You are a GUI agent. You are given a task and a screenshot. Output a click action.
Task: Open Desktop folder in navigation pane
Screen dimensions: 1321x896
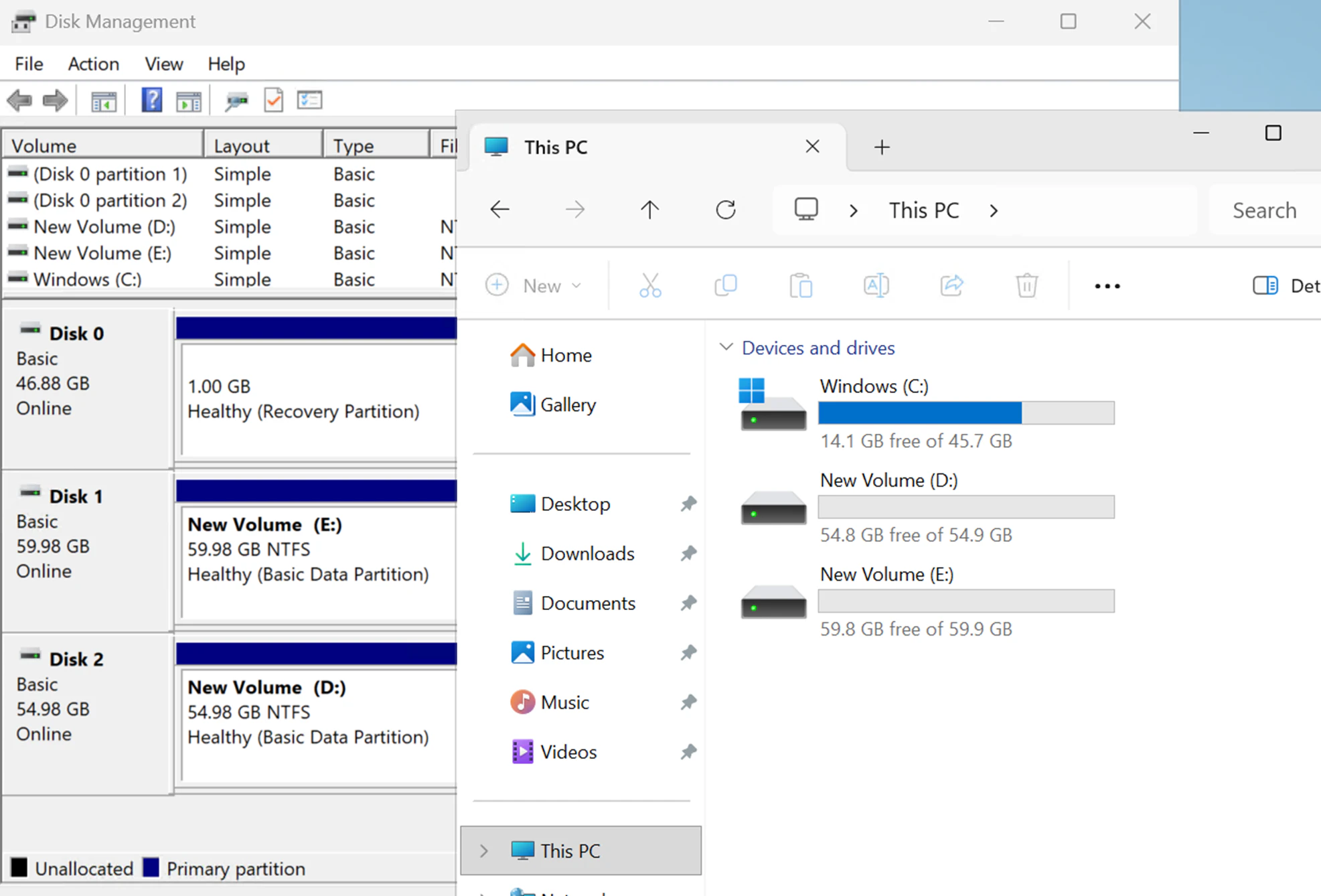pyautogui.click(x=560, y=504)
